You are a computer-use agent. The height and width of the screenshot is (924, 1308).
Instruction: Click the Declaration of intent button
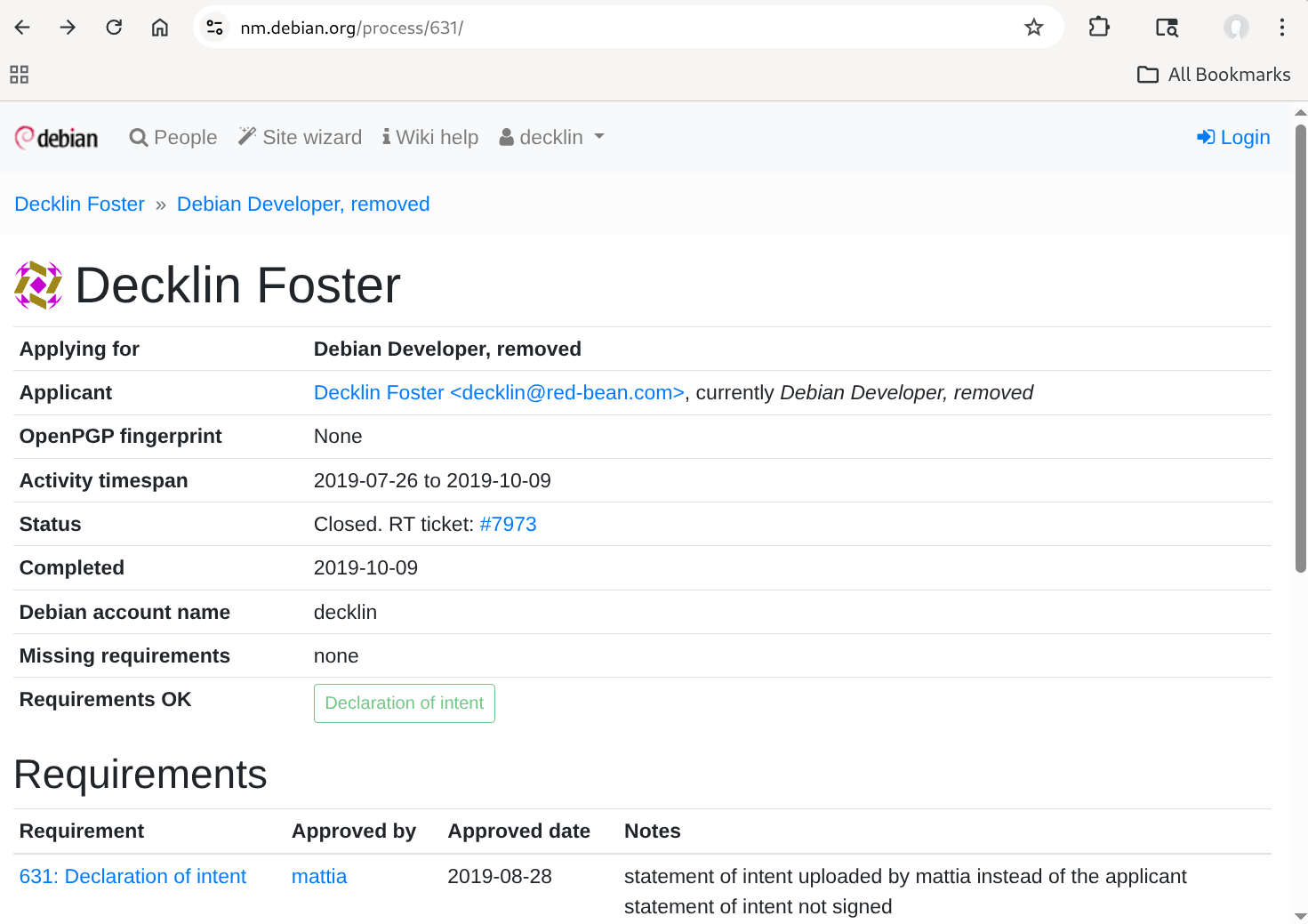(405, 703)
